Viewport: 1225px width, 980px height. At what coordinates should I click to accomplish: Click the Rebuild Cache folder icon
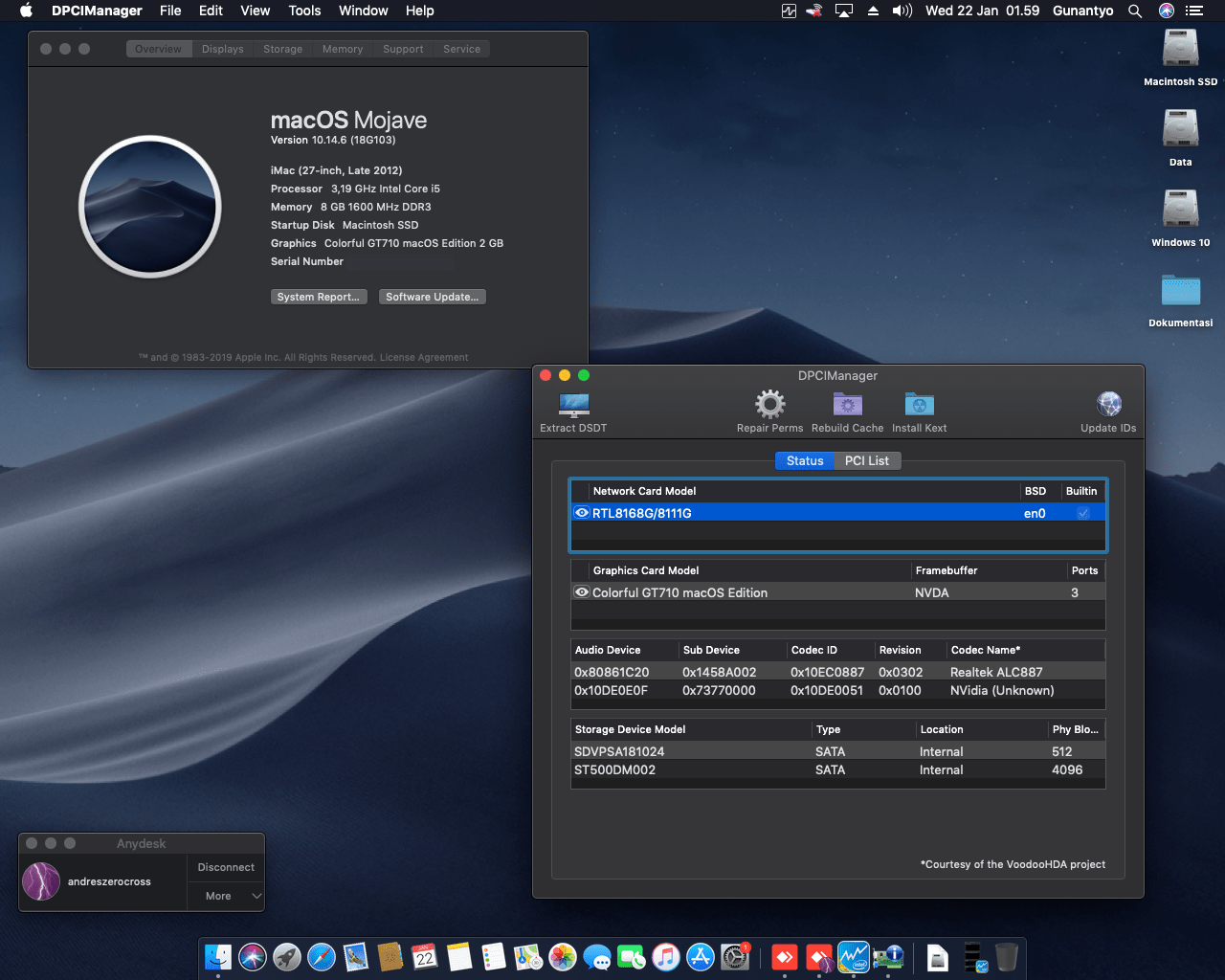pos(846,405)
